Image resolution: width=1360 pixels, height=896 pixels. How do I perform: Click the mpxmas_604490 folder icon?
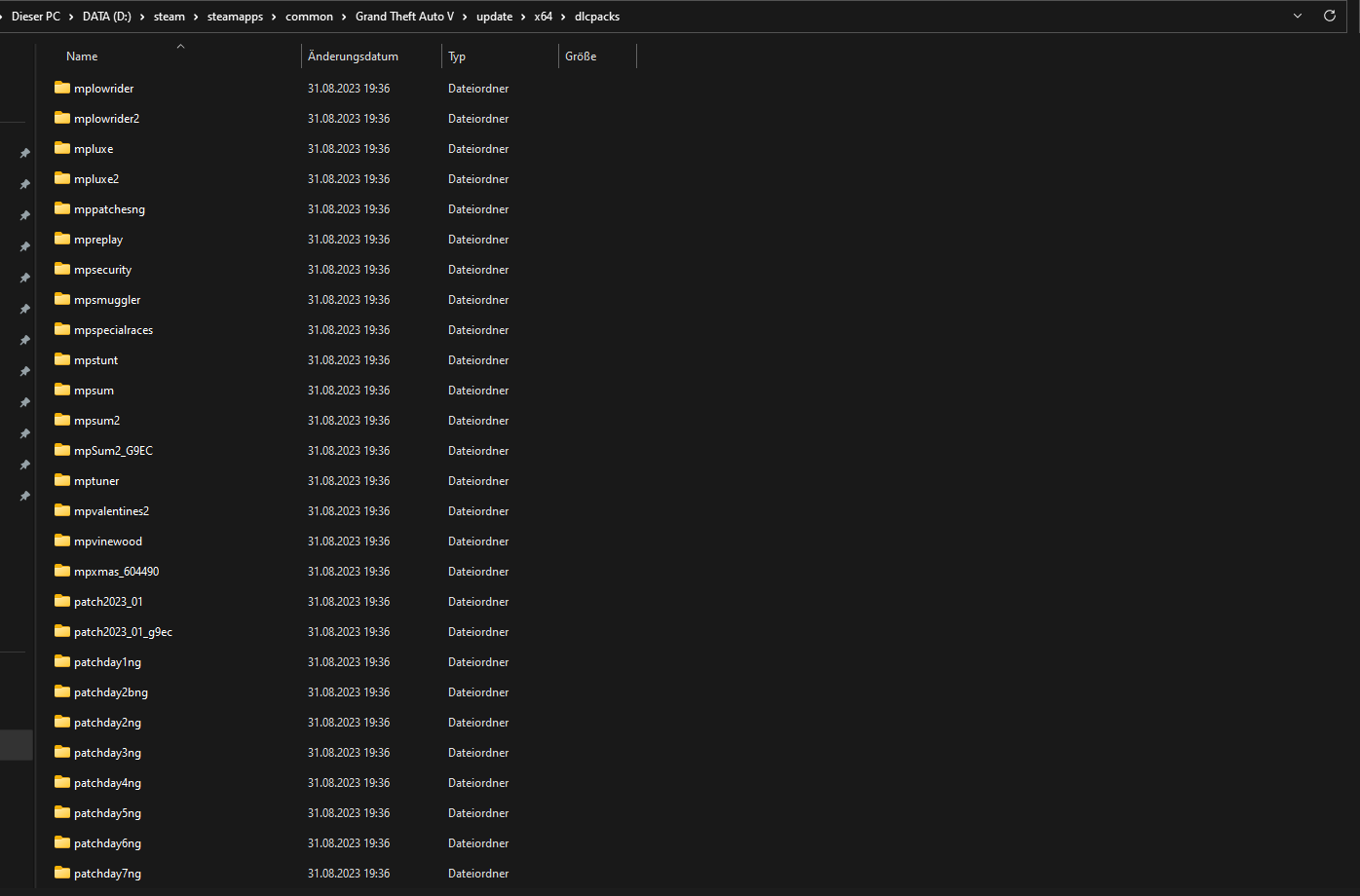click(x=62, y=571)
